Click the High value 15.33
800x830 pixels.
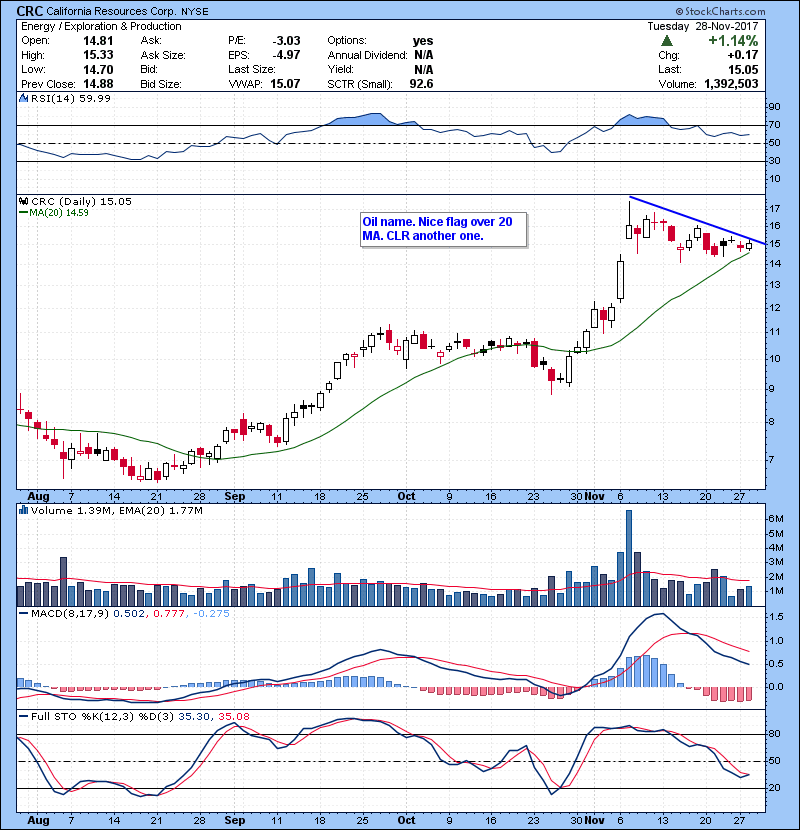98,55
